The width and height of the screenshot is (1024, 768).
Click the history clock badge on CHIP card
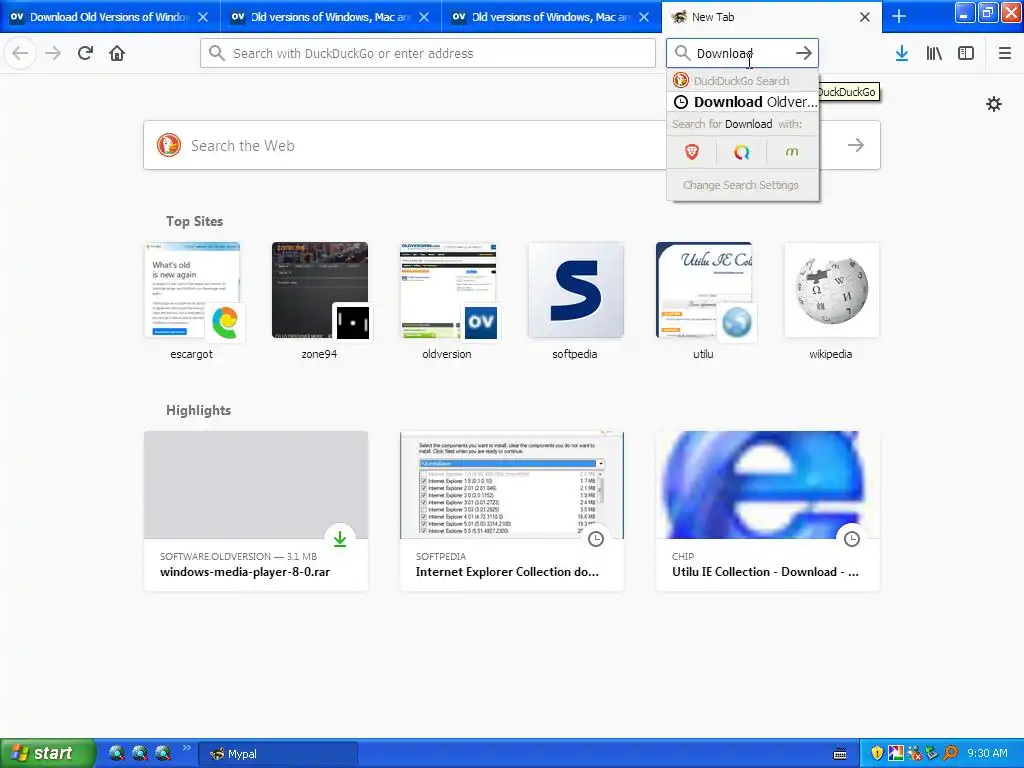coord(852,539)
